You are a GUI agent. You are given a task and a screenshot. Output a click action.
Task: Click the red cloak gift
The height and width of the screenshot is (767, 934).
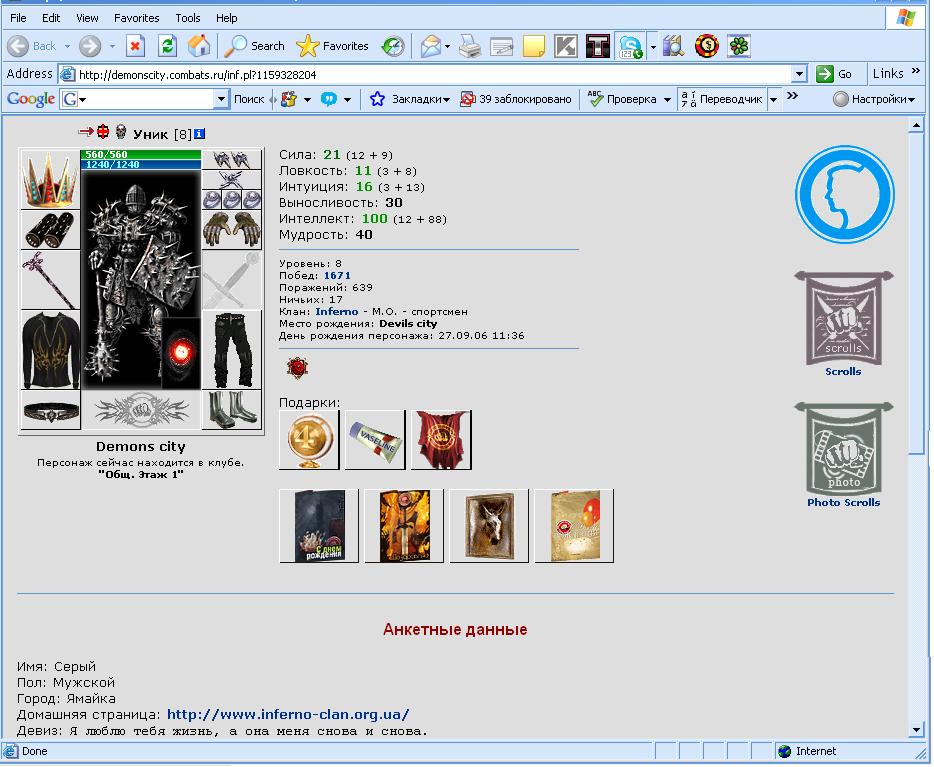(x=441, y=439)
